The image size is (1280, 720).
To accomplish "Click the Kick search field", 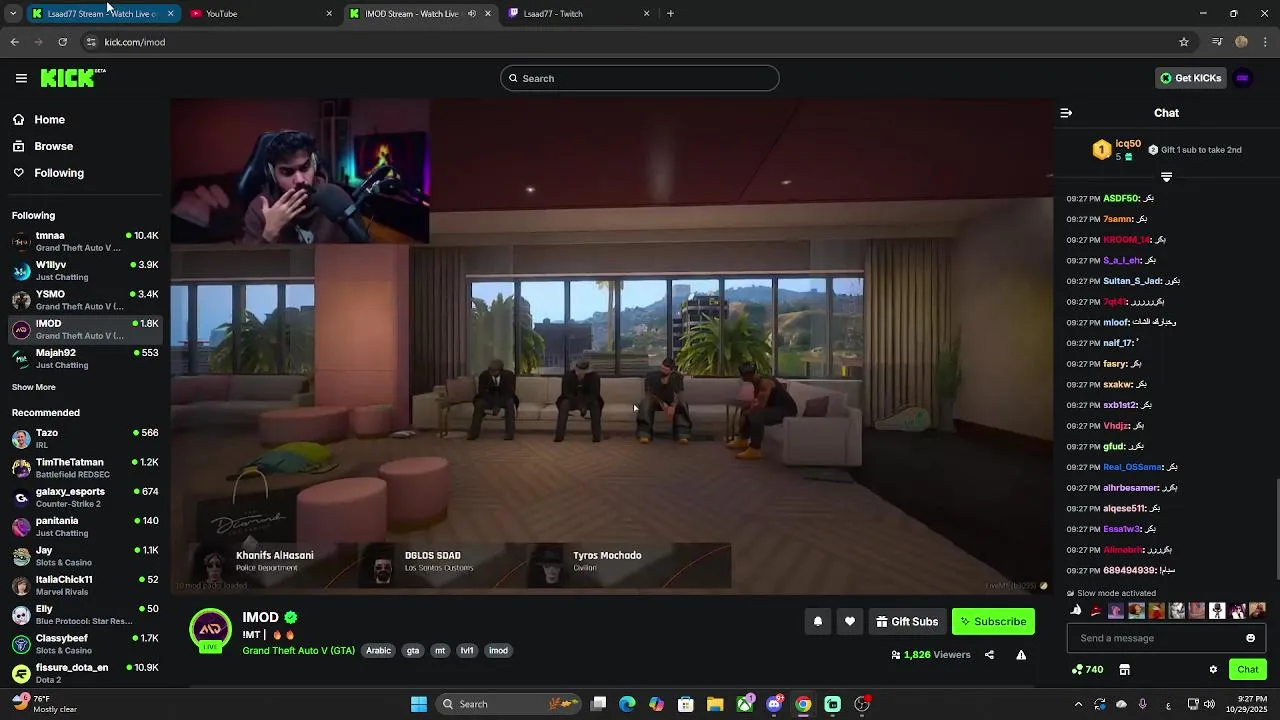I will 640,78.
